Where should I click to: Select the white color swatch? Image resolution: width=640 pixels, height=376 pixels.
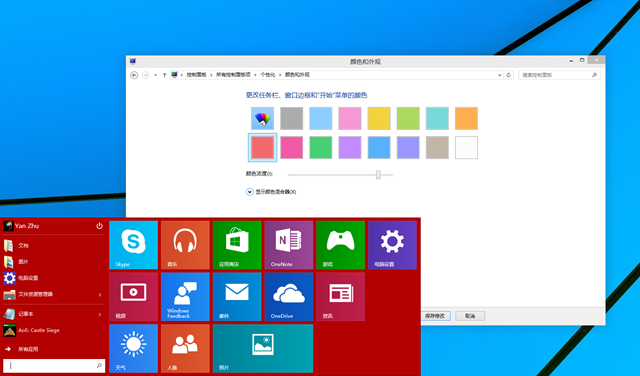467,147
